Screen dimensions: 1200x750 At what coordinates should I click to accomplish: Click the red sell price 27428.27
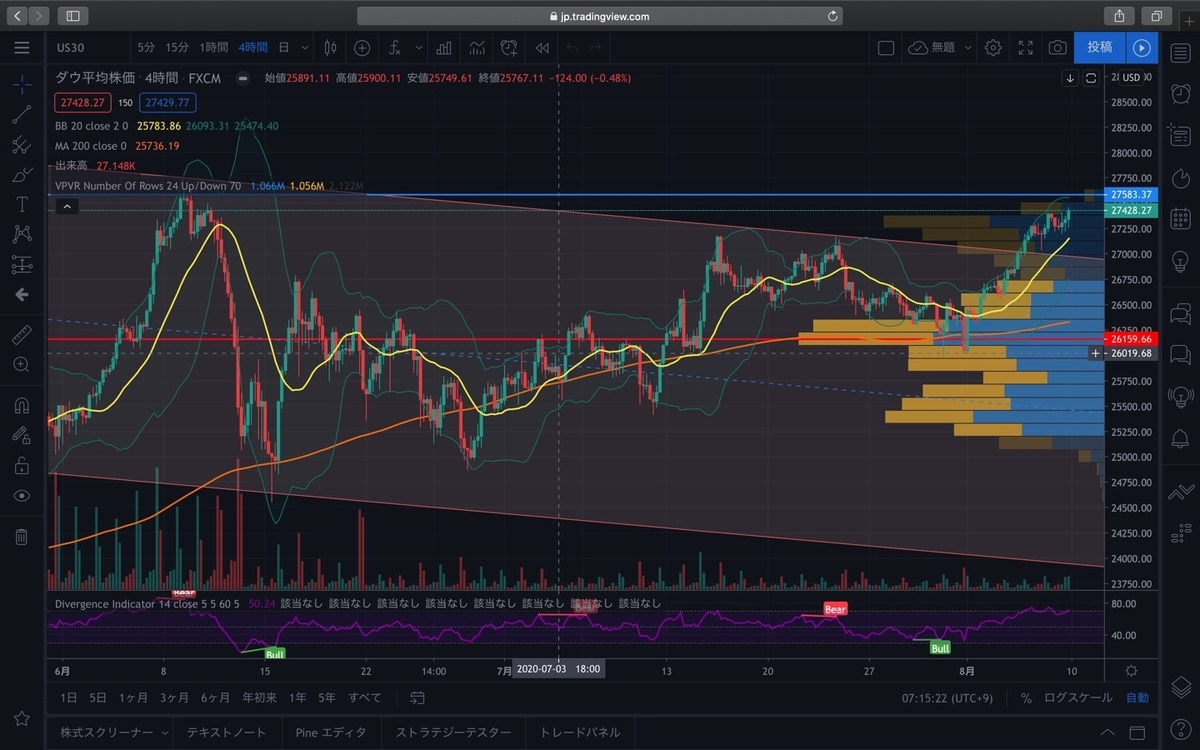click(83, 102)
